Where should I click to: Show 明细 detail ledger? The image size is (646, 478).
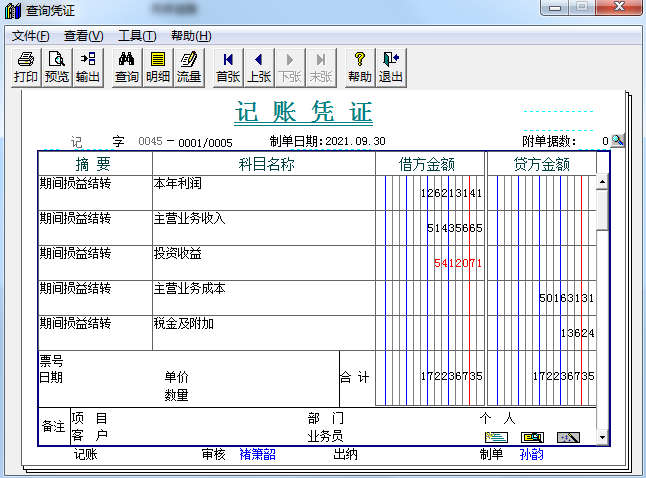(158, 68)
